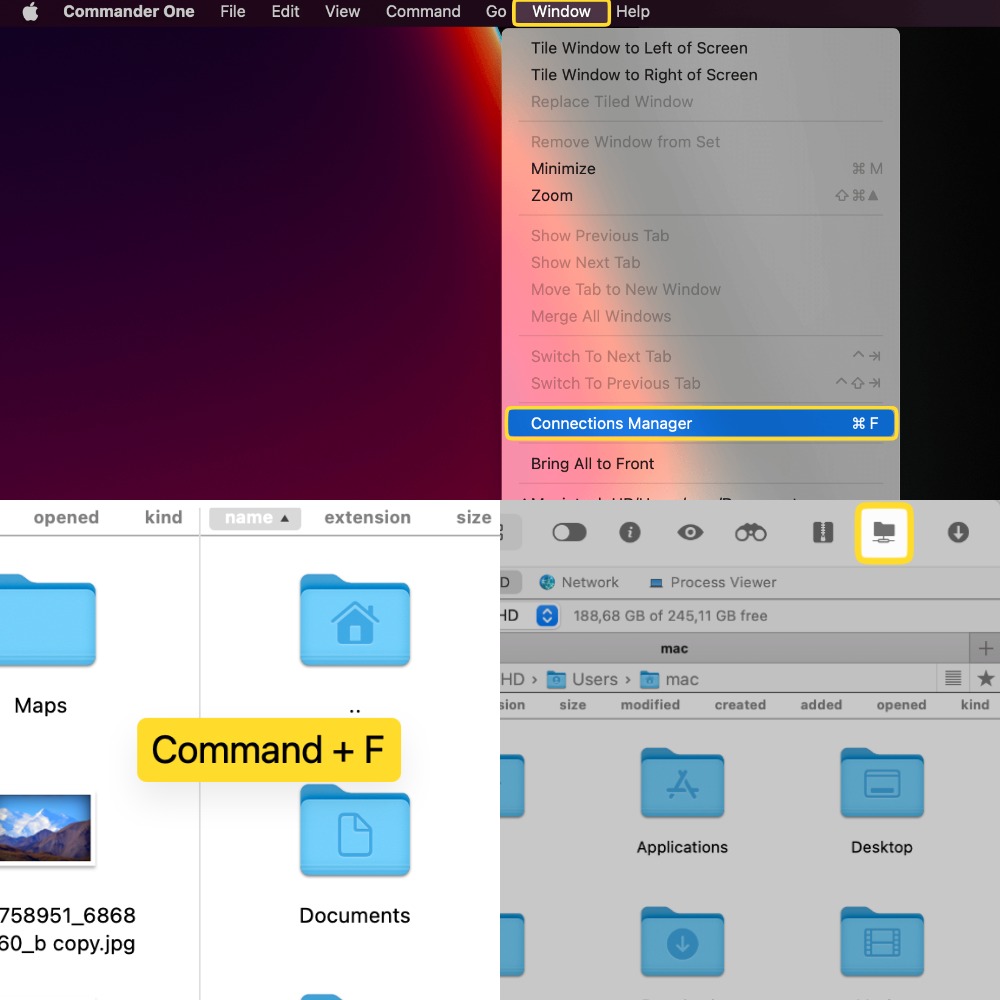This screenshot has width=1000, height=1000.
Task: Open the downloads queue with the down-arrow icon
Action: 957,532
